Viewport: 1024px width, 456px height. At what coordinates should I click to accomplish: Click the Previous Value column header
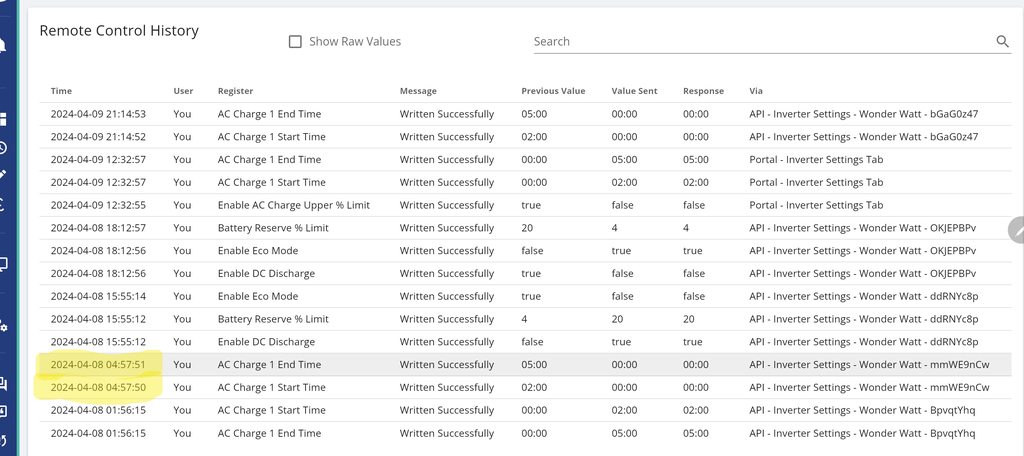pyautogui.click(x=553, y=91)
